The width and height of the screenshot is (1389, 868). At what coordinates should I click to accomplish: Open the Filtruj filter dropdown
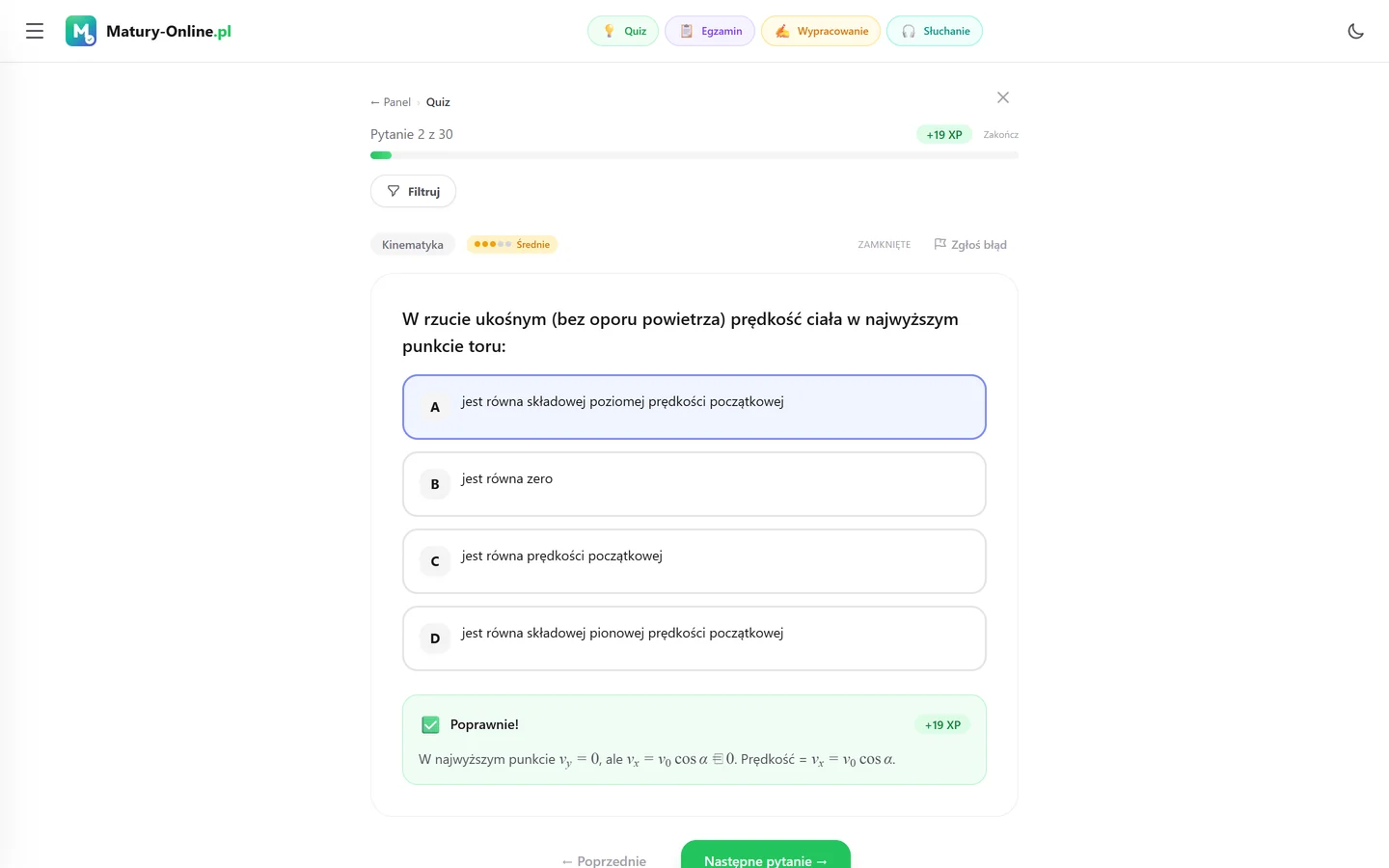point(413,191)
